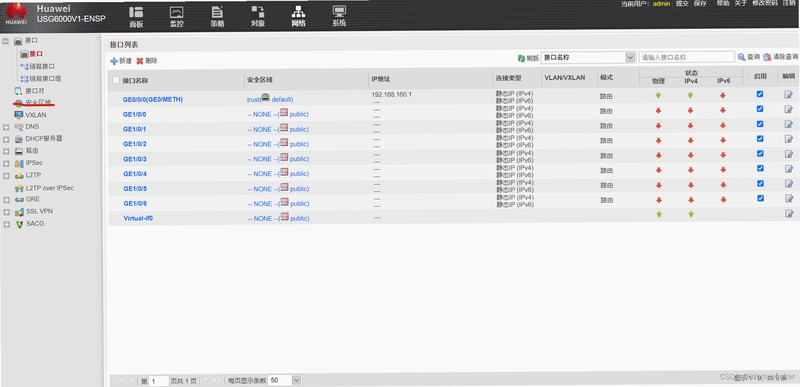Toggle the enable checkbox for GE1/0/1
Viewport: 800px width, 387px height.
760,123
